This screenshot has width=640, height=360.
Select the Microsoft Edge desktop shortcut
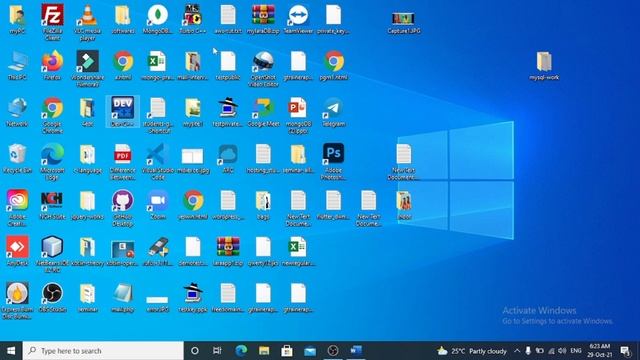coord(52,154)
